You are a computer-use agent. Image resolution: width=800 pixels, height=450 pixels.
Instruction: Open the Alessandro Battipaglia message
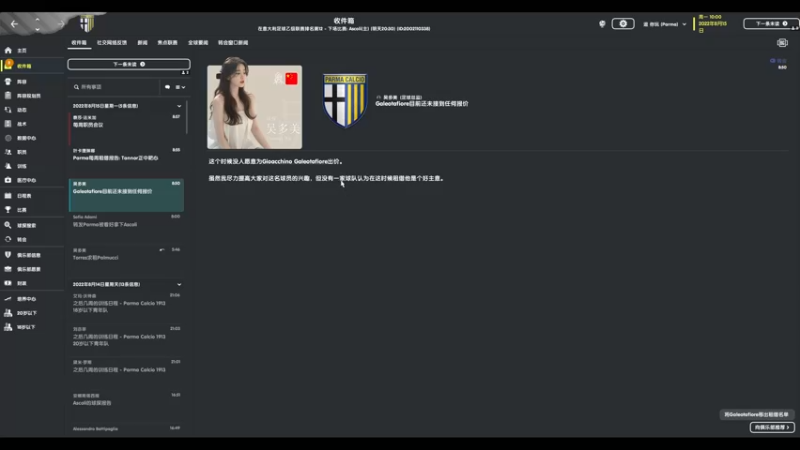coord(127,430)
